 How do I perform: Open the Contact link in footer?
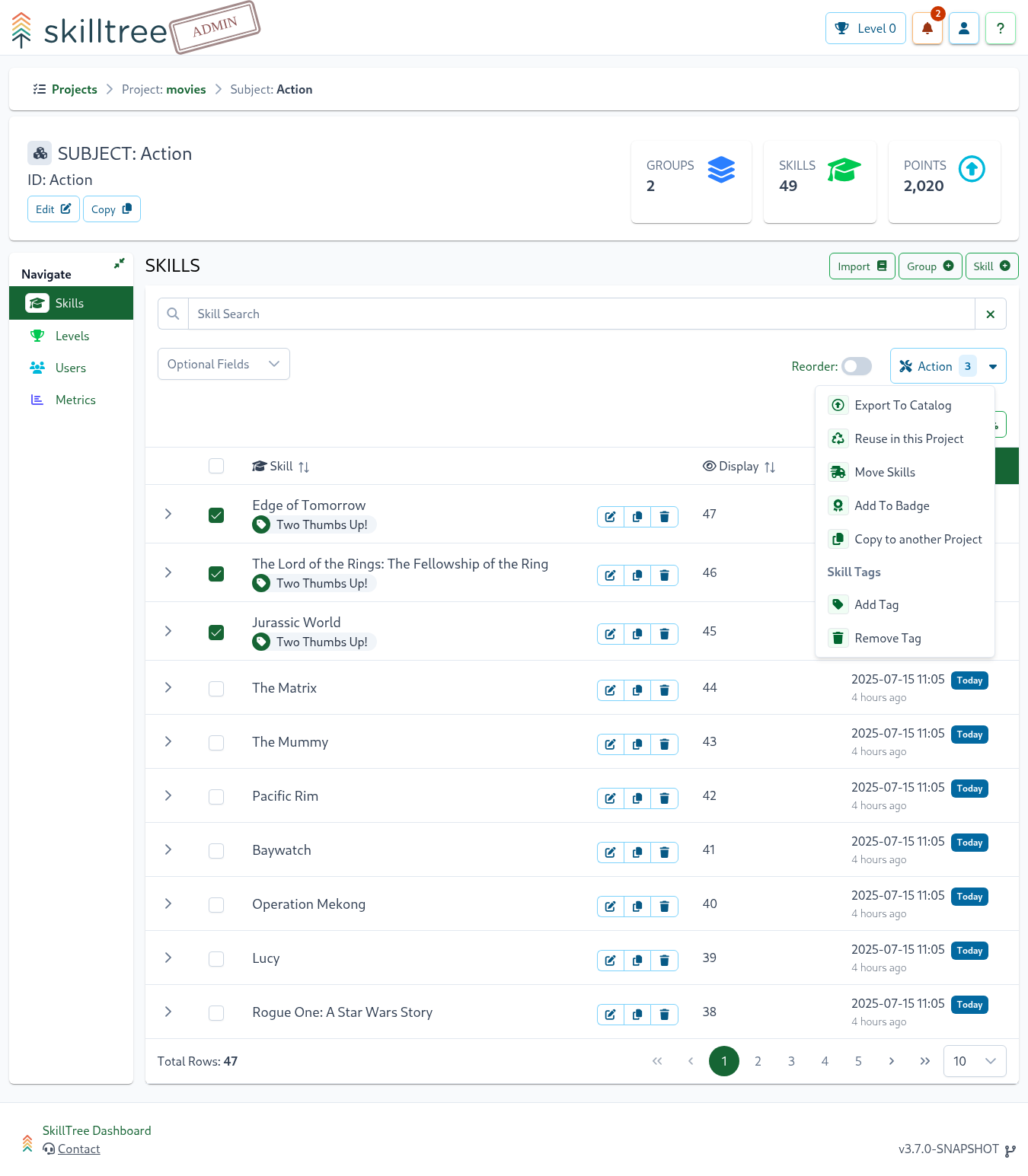click(x=78, y=1149)
